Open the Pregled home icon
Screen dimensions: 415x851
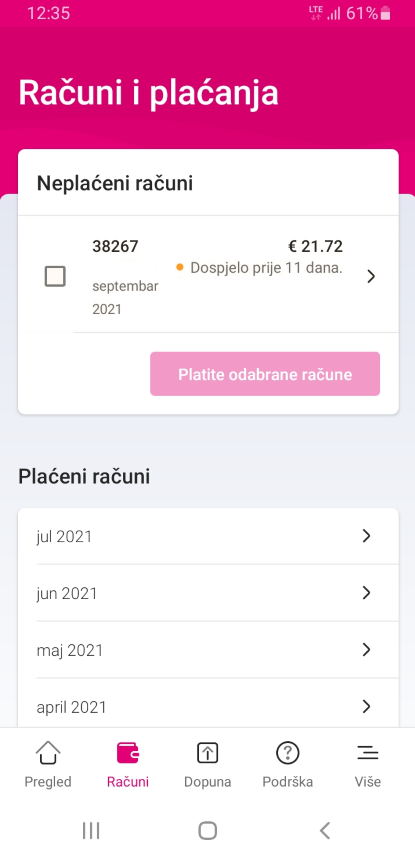pyautogui.click(x=48, y=753)
